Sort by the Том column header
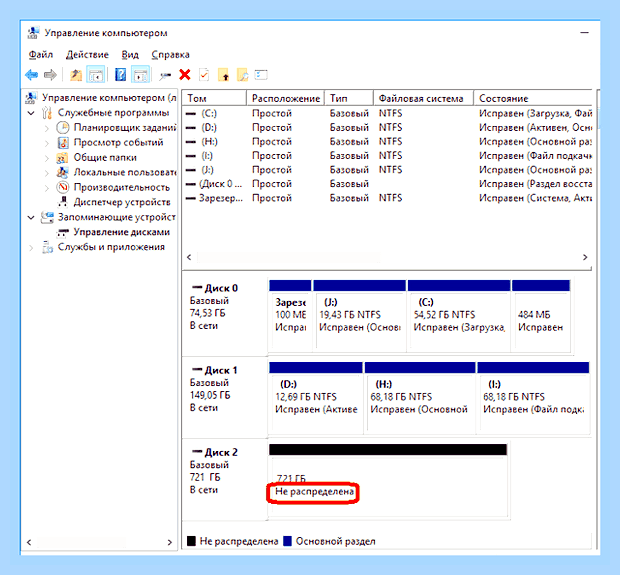 tap(214, 98)
